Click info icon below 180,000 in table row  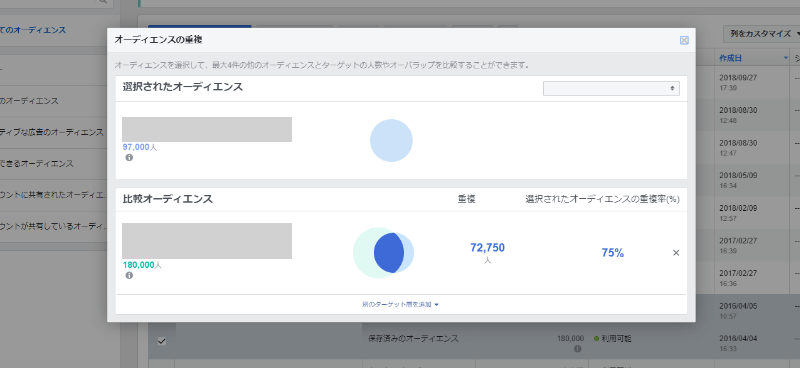click(578, 349)
